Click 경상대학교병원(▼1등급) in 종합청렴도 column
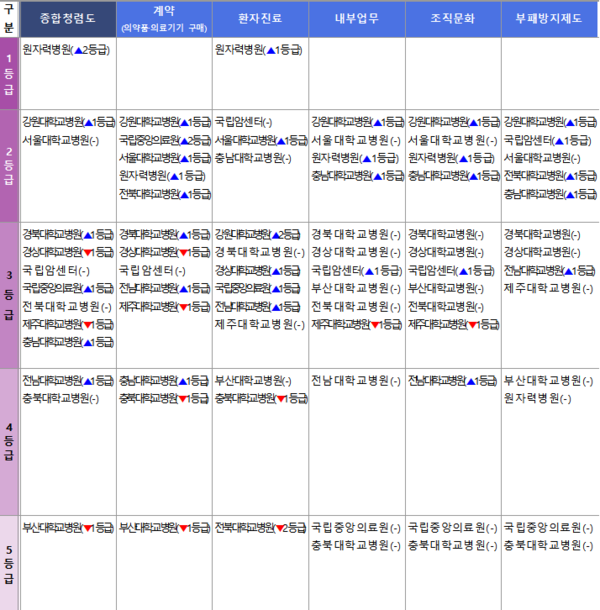The image size is (600, 610). pyautogui.click(x=68, y=252)
